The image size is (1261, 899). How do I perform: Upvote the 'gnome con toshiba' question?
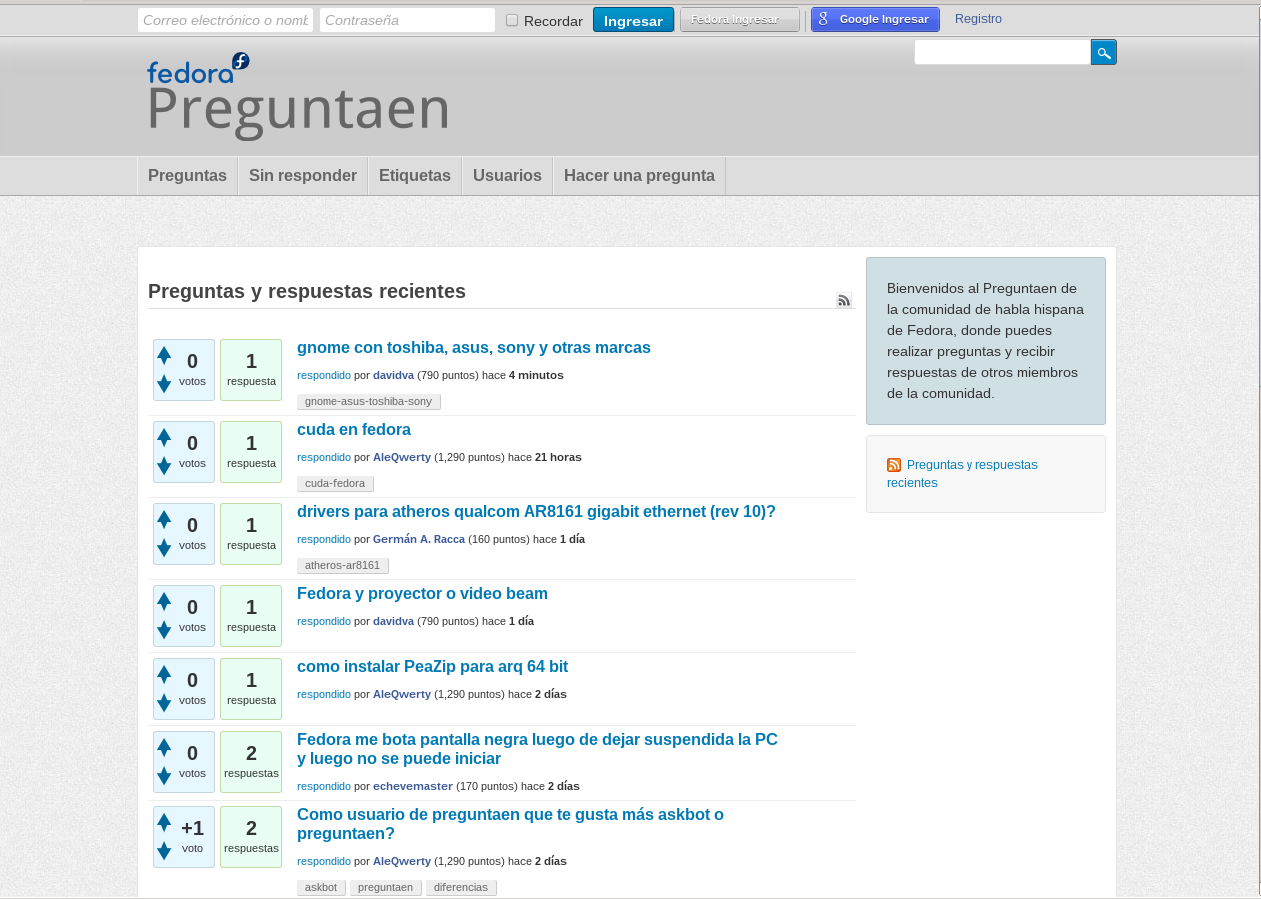[164, 355]
